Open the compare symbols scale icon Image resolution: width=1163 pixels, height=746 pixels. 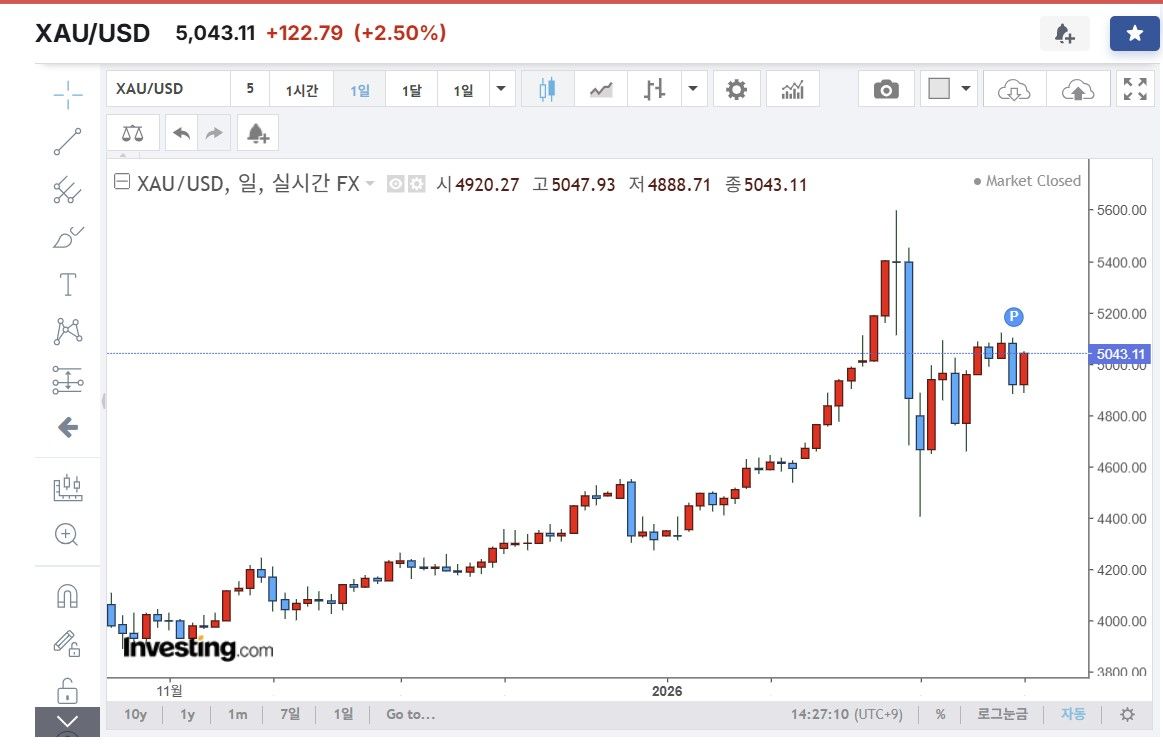(132, 133)
